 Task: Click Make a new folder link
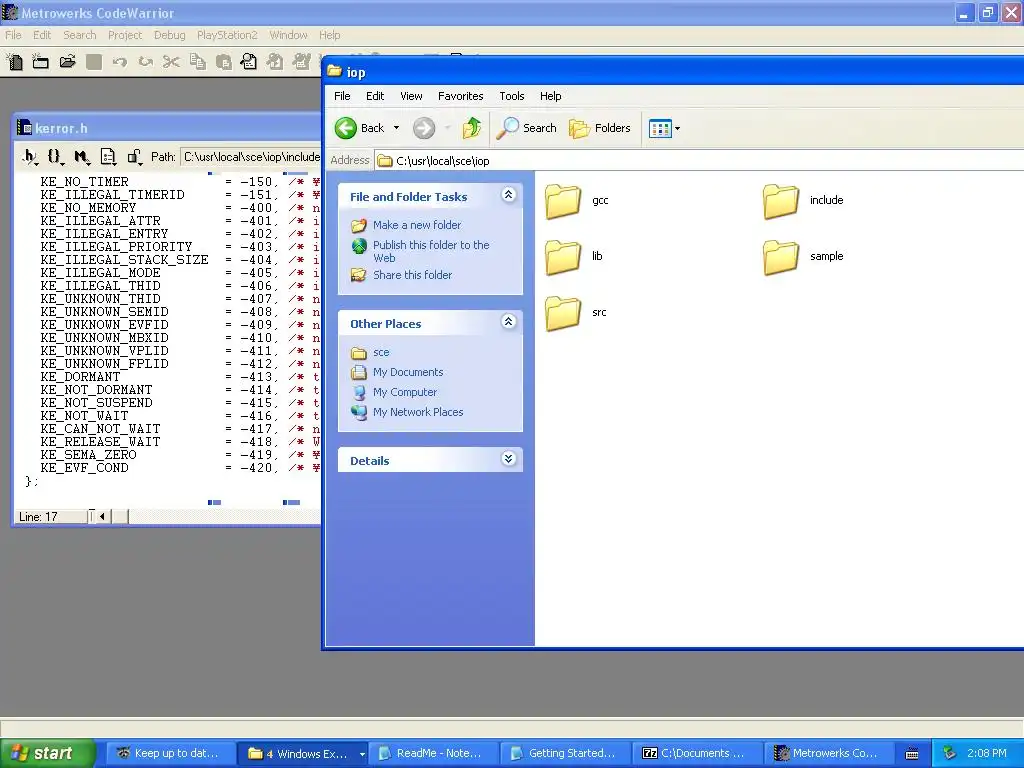417,225
